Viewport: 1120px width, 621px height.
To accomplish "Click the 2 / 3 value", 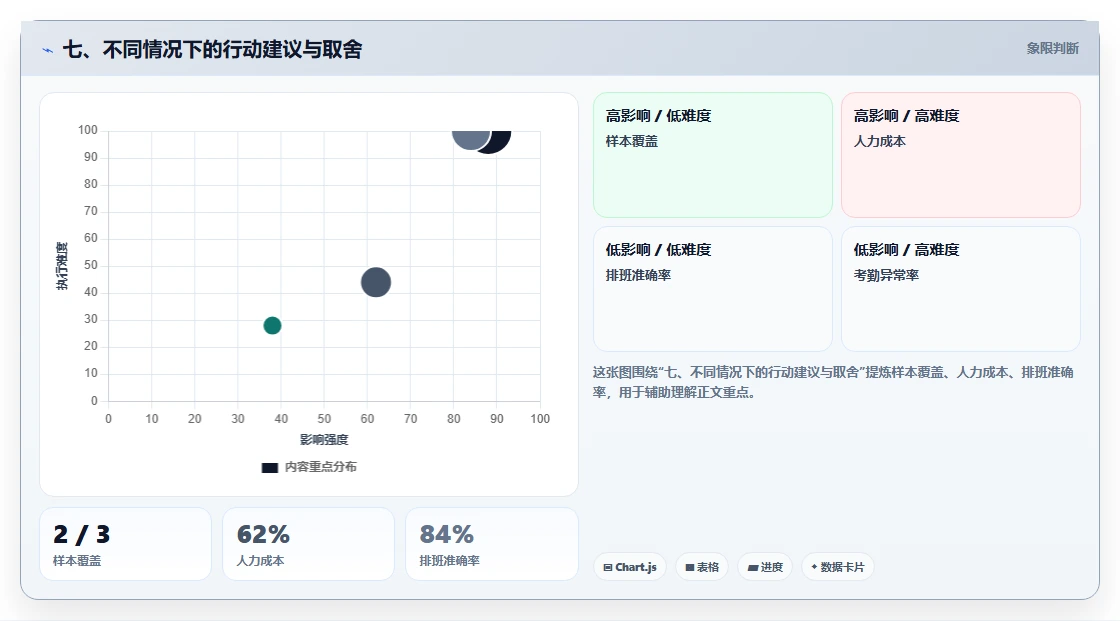I will pyautogui.click(x=81, y=534).
